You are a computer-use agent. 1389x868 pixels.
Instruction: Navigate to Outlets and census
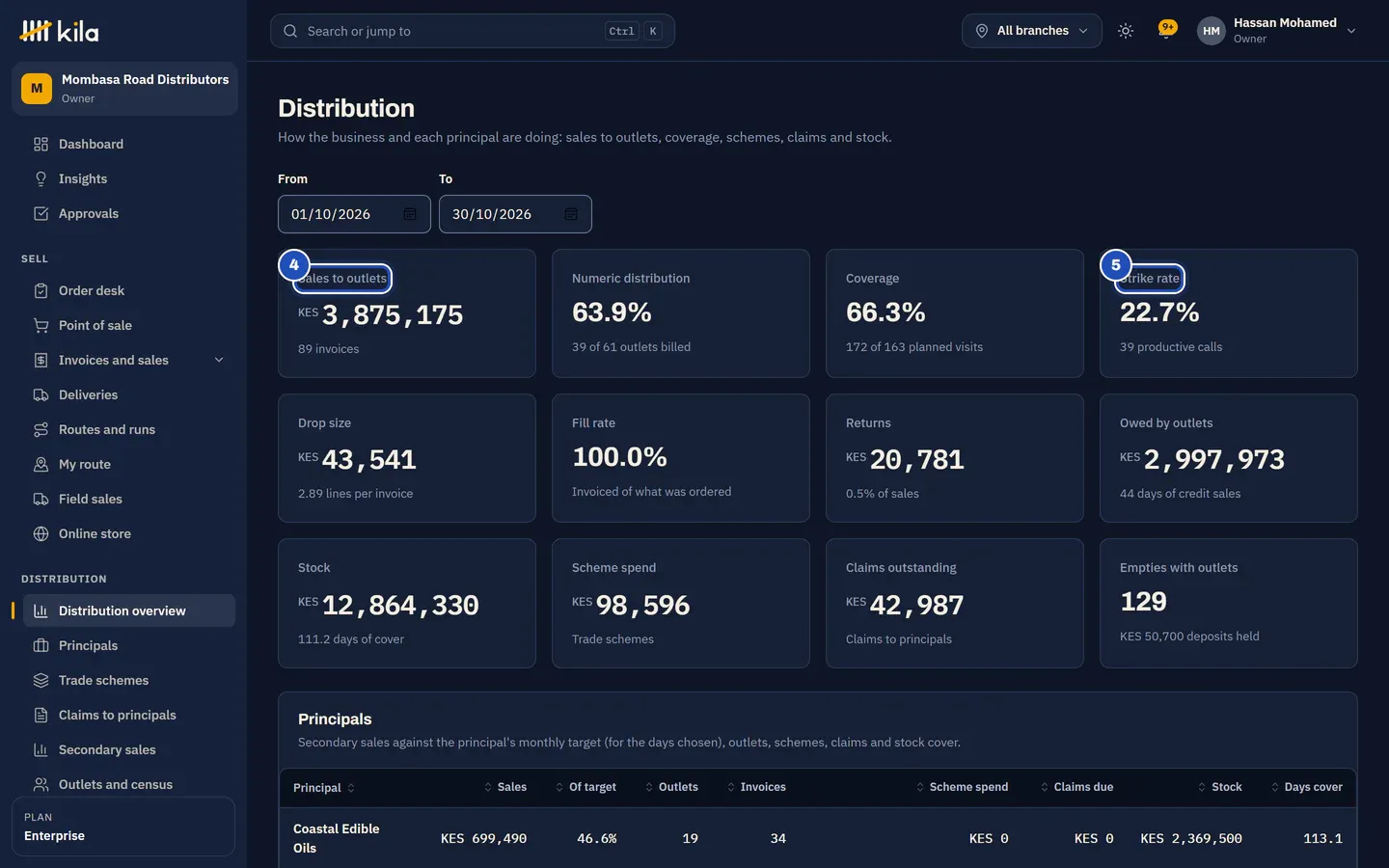pos(129,785)
